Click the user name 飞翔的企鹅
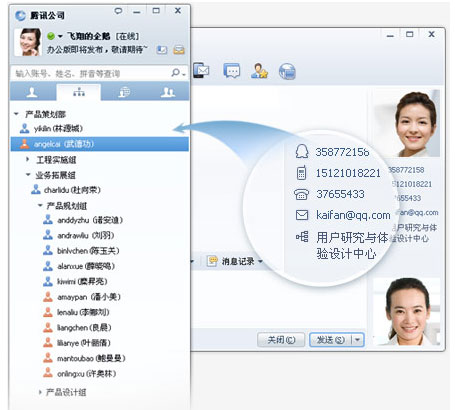The image size is (455, 410). click(88, 36)
